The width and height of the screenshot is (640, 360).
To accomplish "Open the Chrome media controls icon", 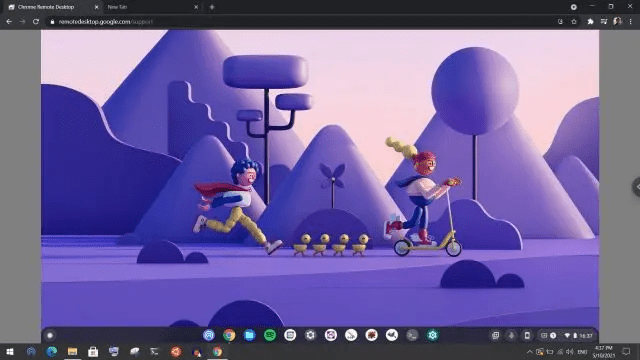I will tap(604, 22).
